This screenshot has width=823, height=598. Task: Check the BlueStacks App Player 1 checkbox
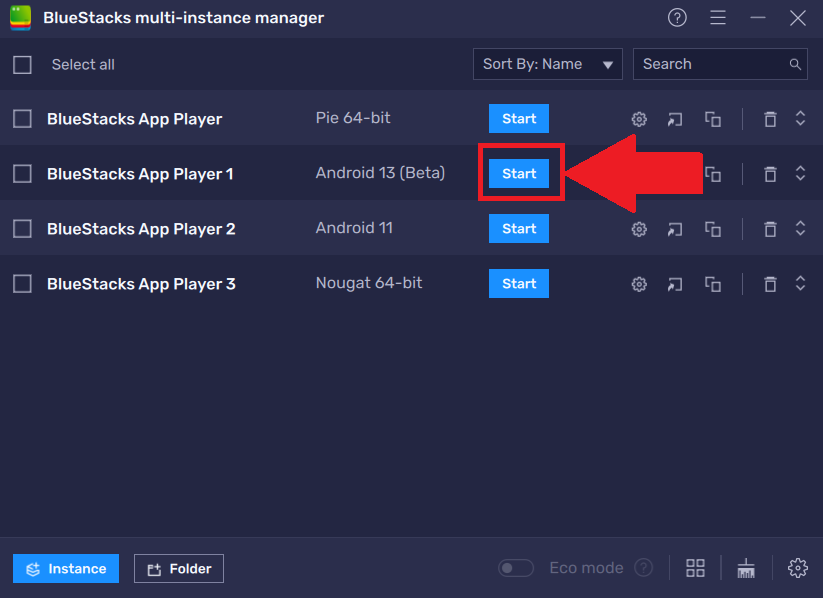tap(22, 173)
